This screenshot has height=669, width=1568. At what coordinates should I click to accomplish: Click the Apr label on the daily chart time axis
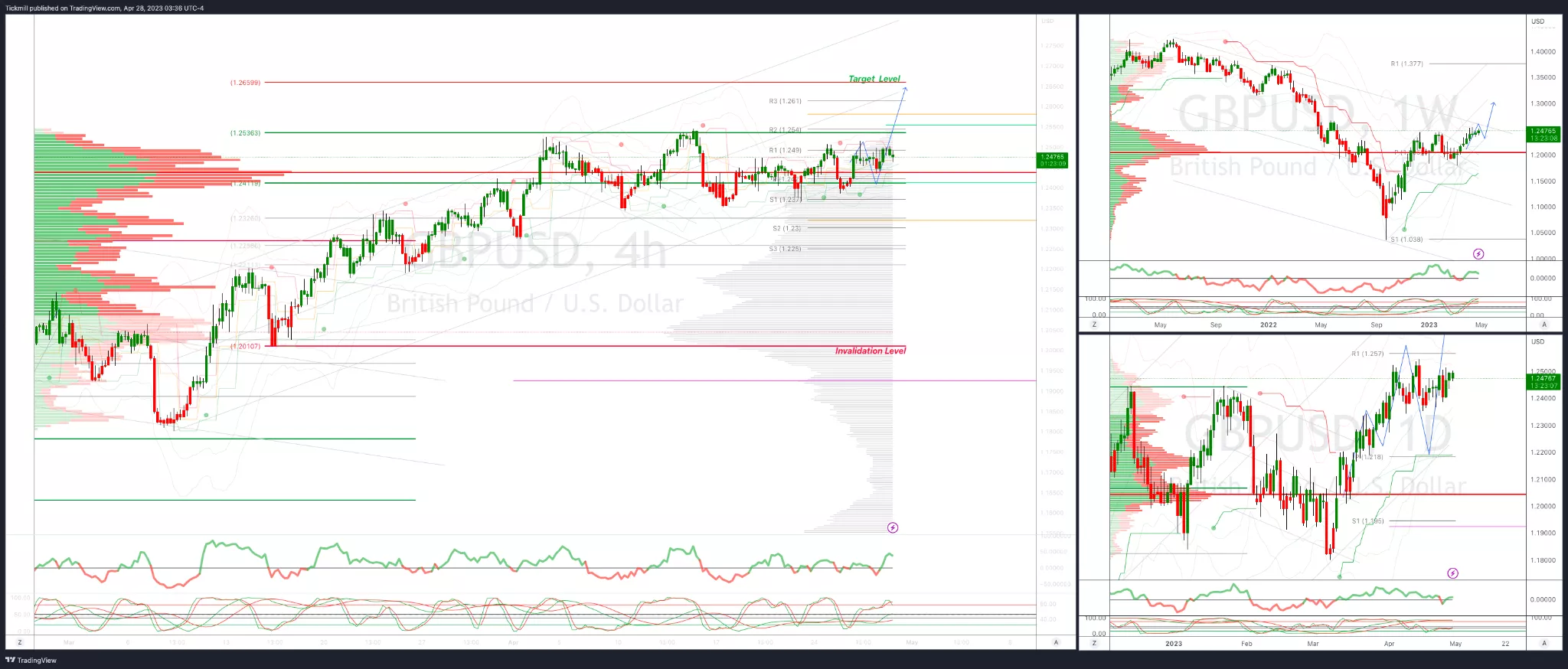(1389, 644)
